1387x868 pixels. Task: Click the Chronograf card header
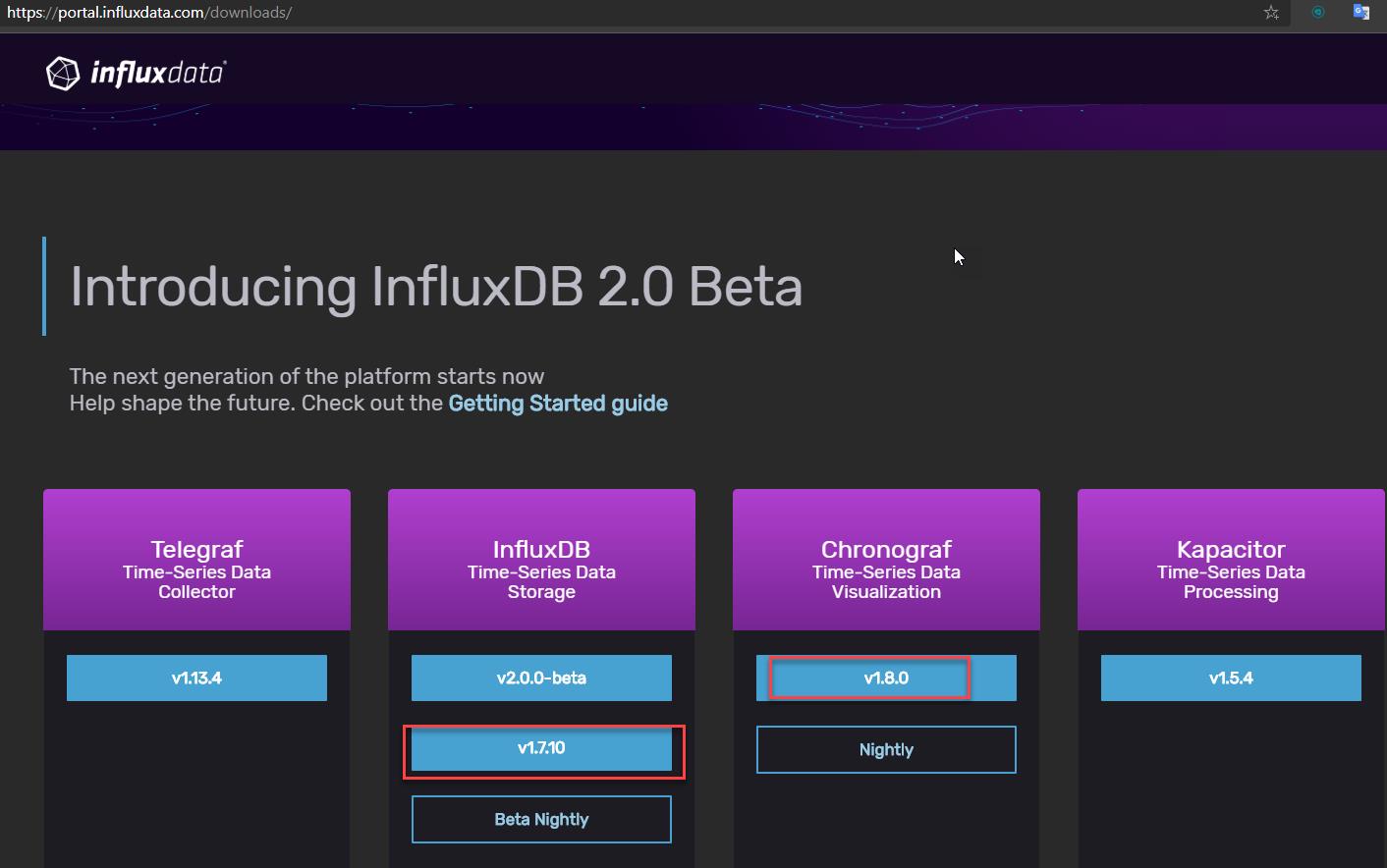[886, 560]
